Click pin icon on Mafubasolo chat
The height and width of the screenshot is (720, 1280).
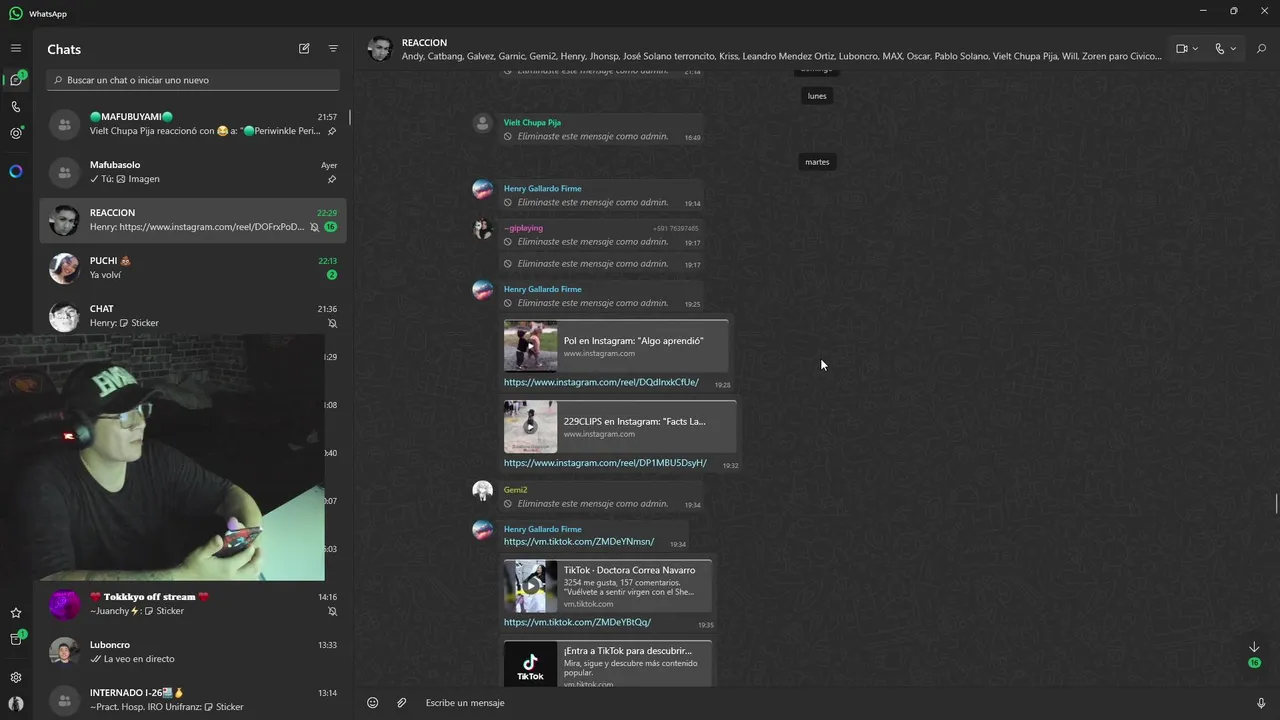[332, 179]
